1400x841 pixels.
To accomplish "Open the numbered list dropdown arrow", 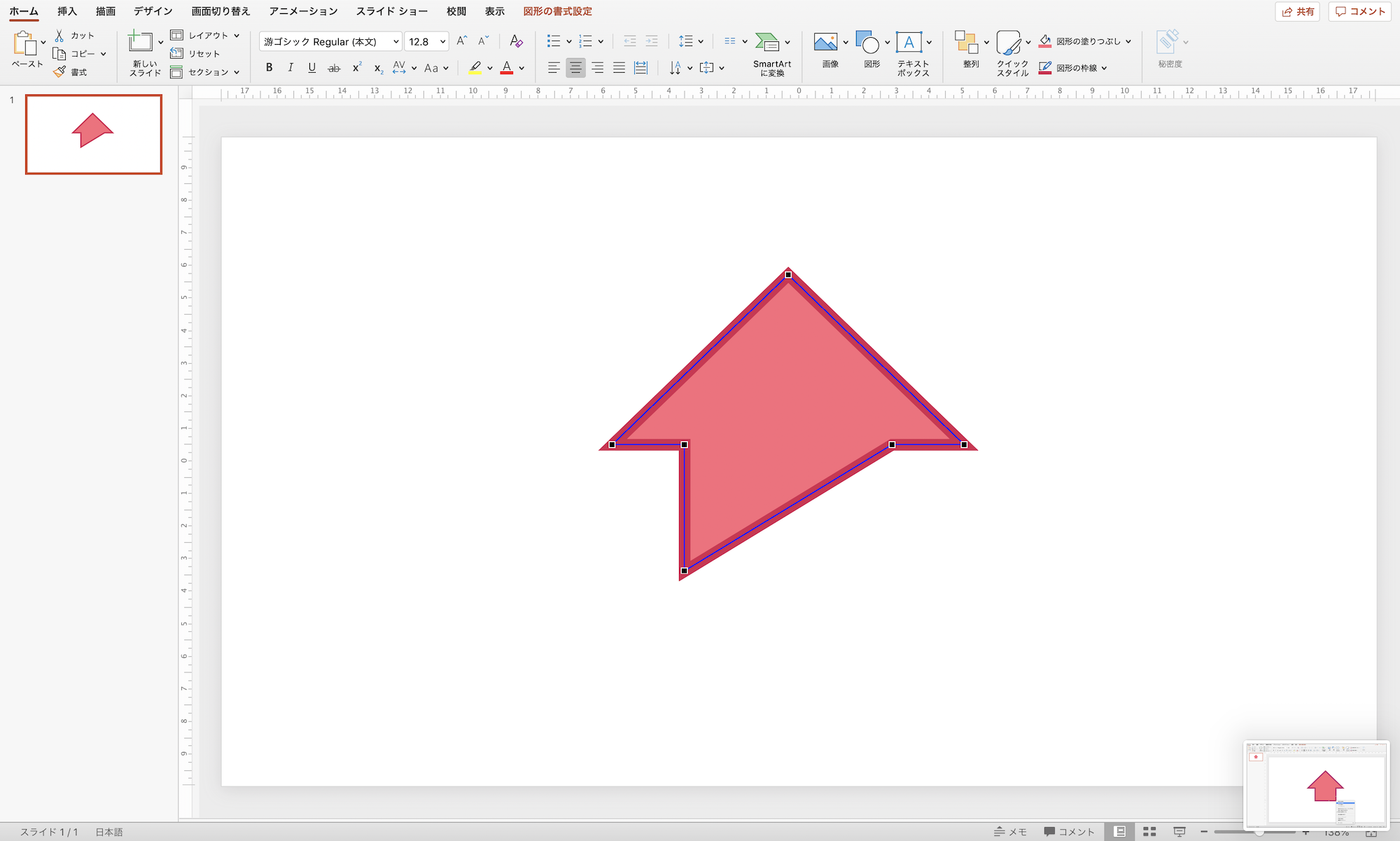I will [x=601, y=42].
